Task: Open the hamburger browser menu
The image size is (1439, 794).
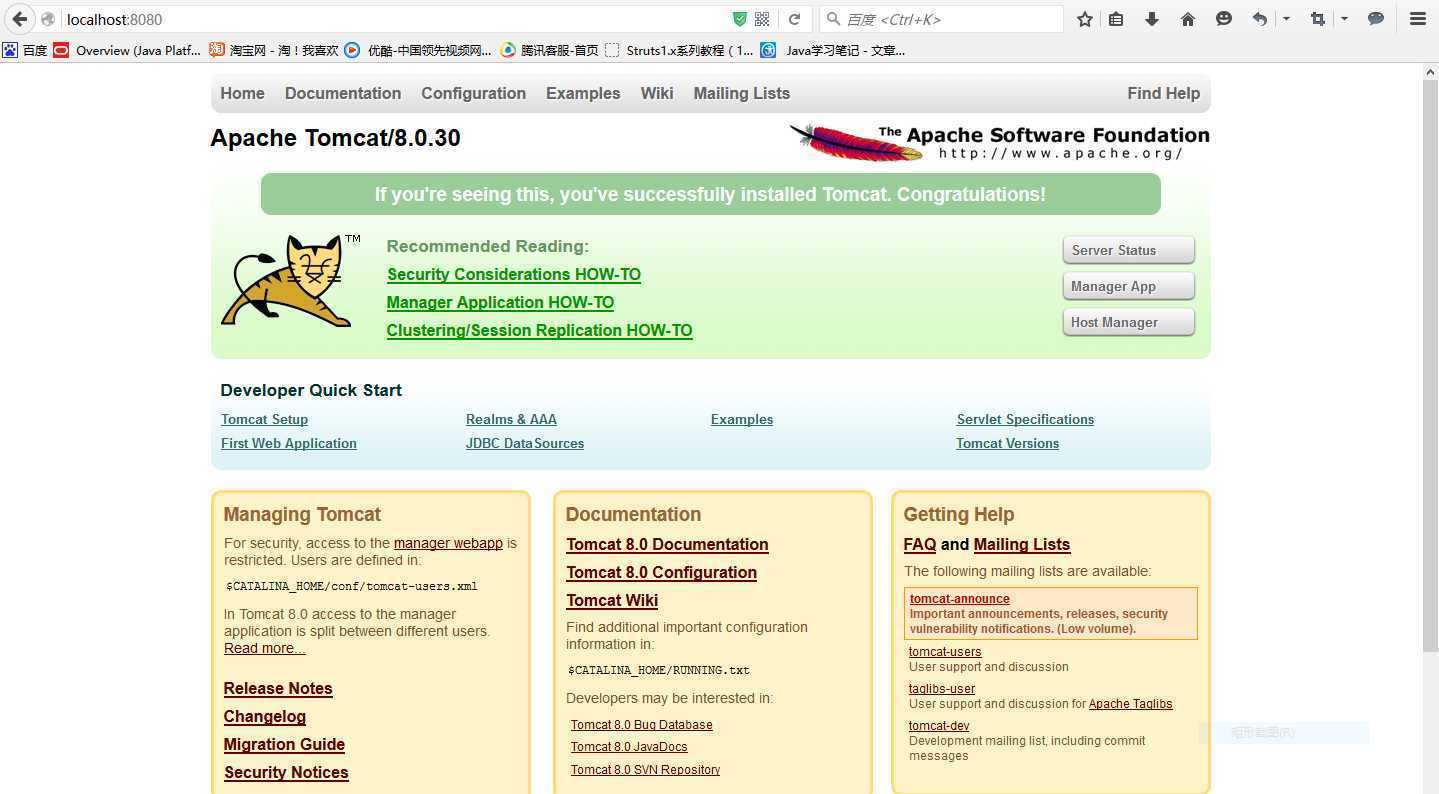Action: [x=1418, y=19]
